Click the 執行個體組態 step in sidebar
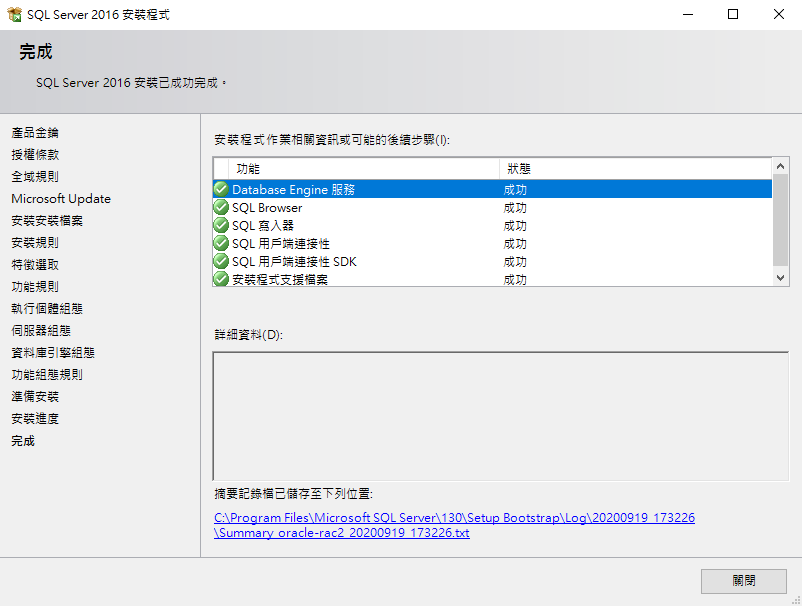The image size is (802, 606). [47, 308]
